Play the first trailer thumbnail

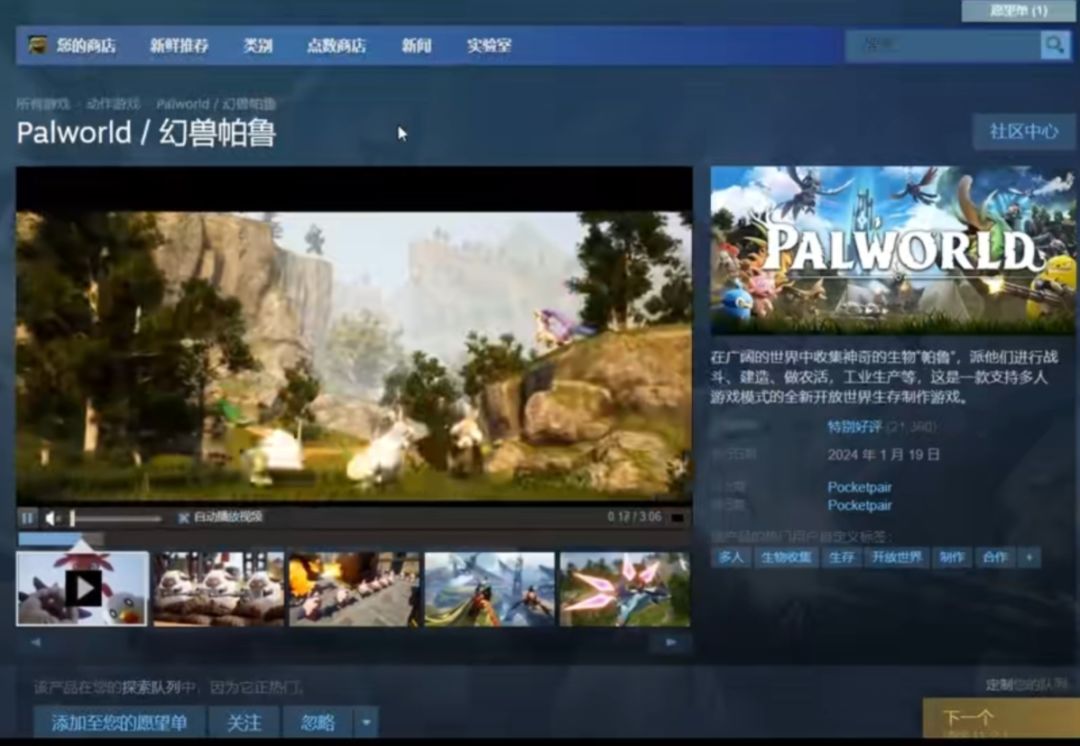[x=82, y=589]
